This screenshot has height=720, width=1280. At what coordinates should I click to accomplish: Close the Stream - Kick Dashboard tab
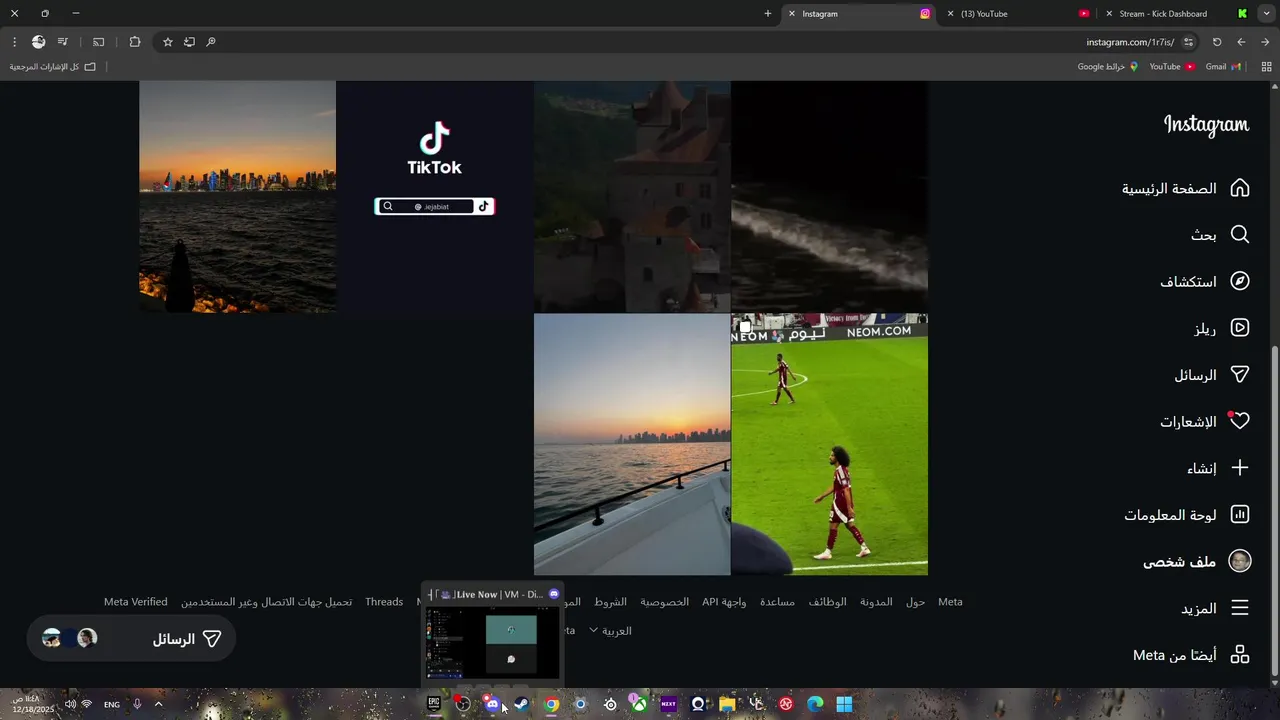coord(1109,14)
